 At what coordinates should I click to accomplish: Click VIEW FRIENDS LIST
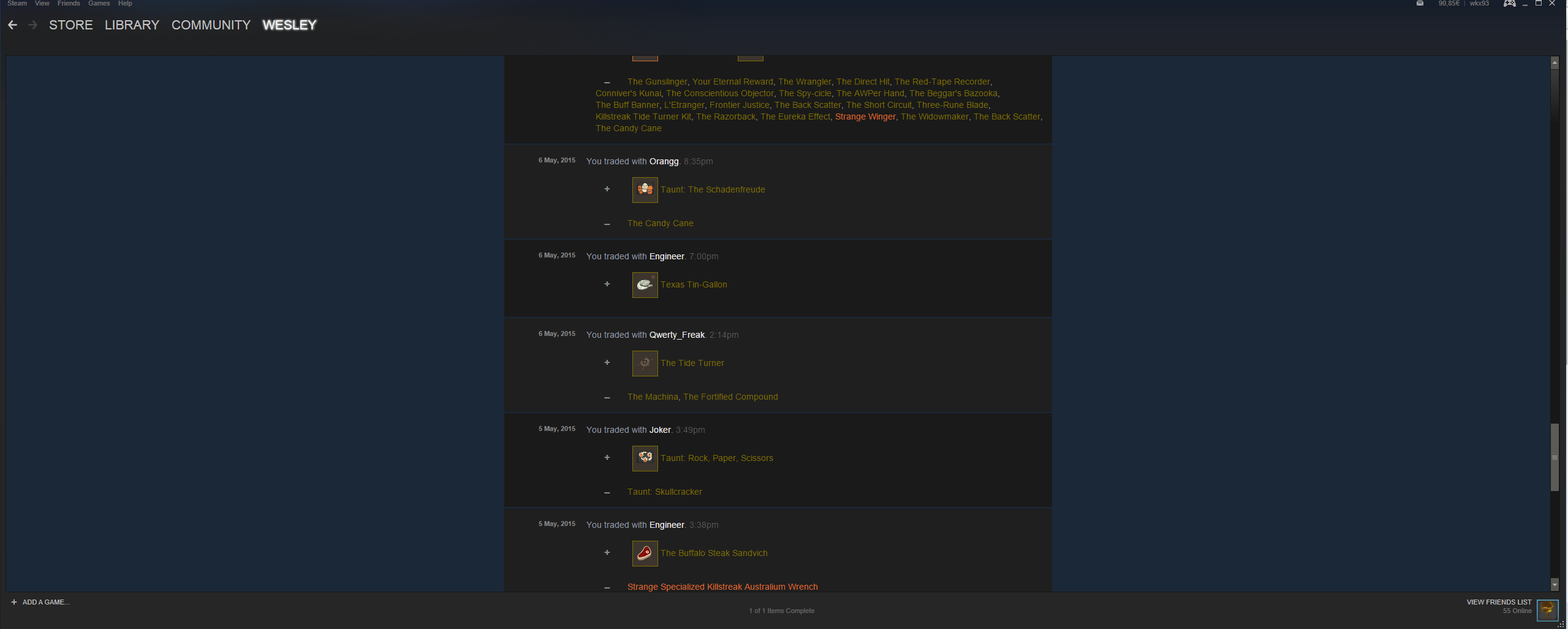tap(1499, 602)
